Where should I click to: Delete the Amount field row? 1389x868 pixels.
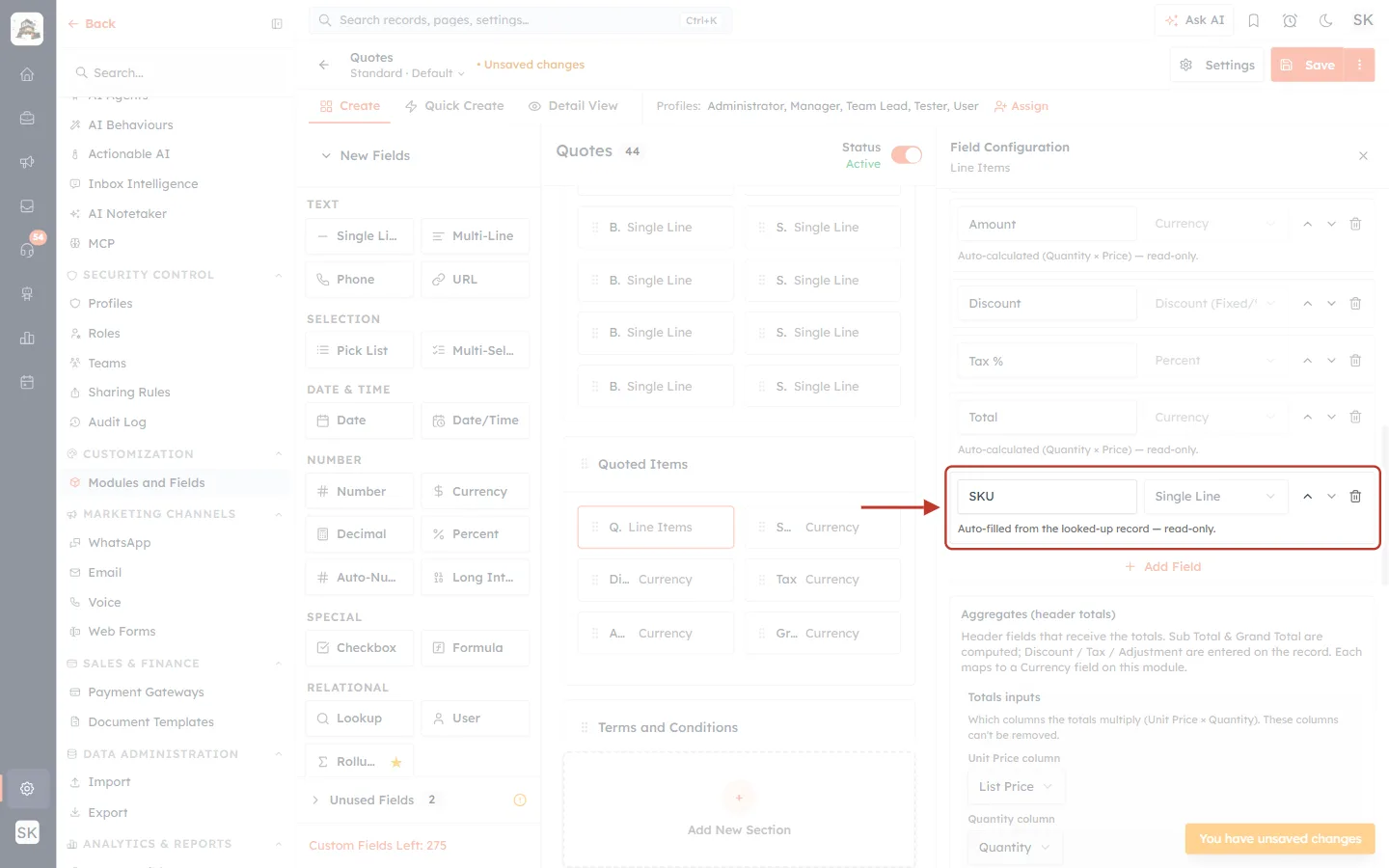[x=1355, y=224]
